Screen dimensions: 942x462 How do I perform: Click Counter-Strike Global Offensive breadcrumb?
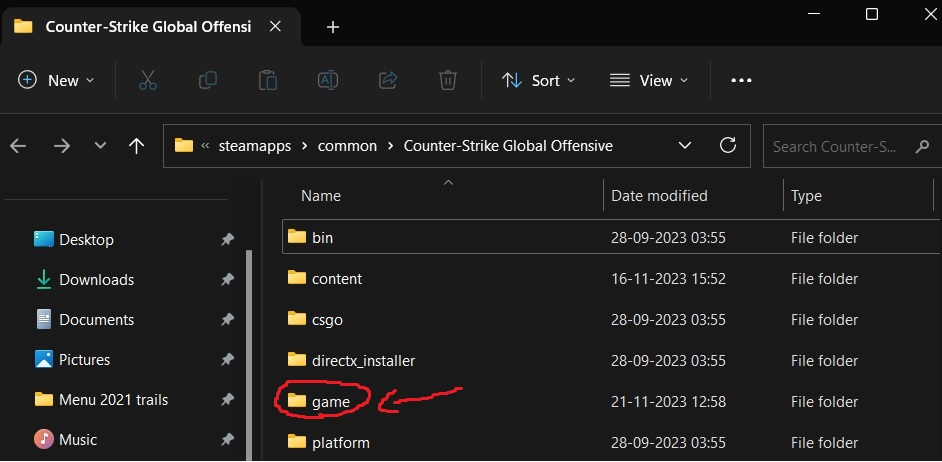coord(508,146)
